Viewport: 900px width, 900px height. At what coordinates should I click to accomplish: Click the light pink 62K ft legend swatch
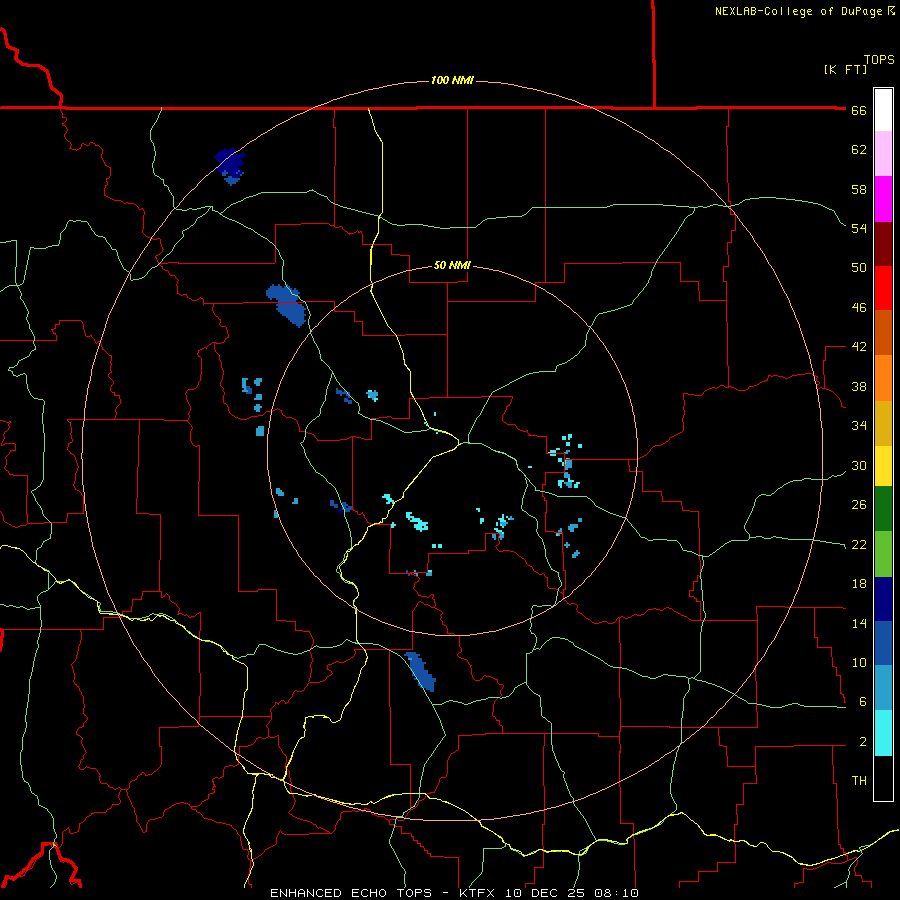click(883, 154)
